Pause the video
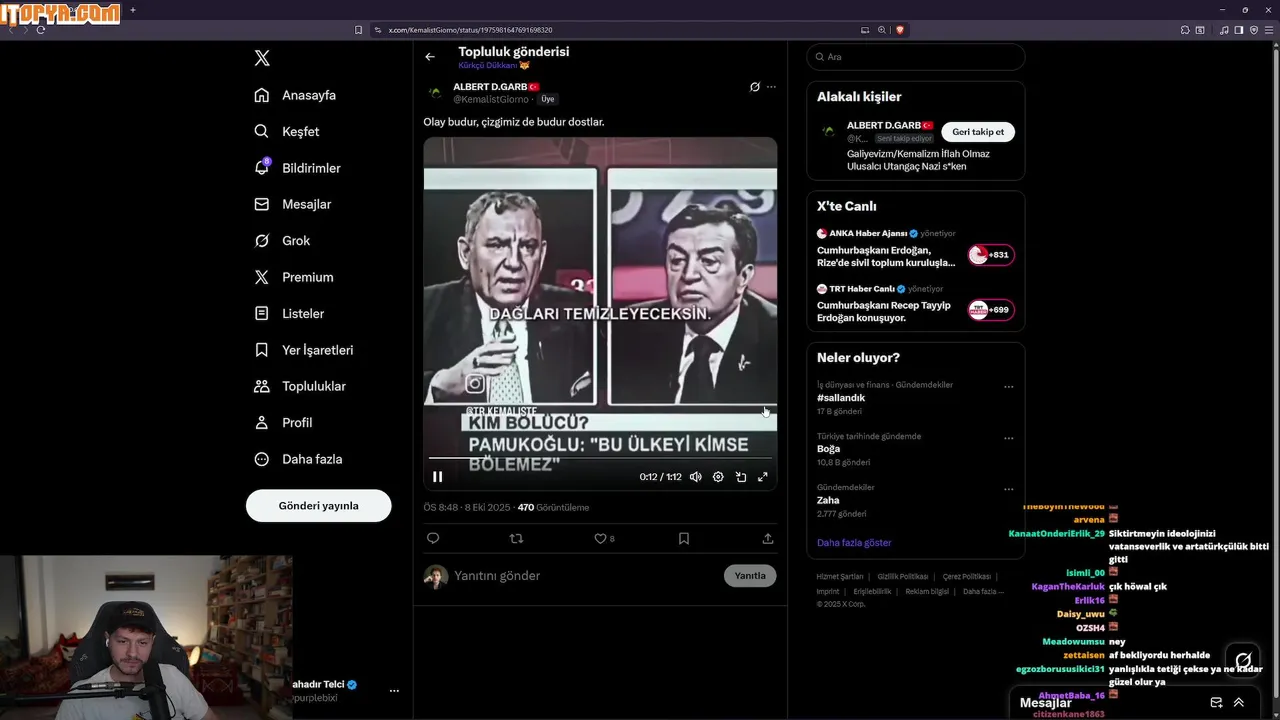1280x720 pixels. pos(437,477)
